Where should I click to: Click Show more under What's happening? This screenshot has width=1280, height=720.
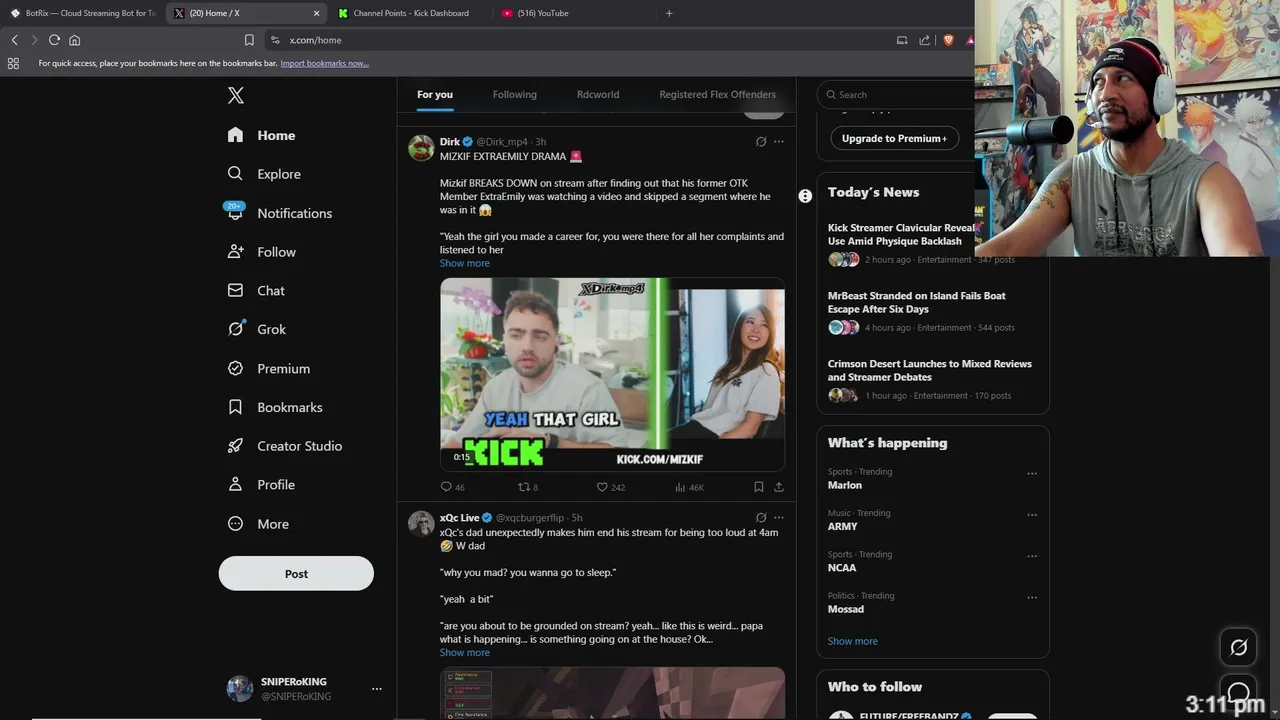(853, 641)
